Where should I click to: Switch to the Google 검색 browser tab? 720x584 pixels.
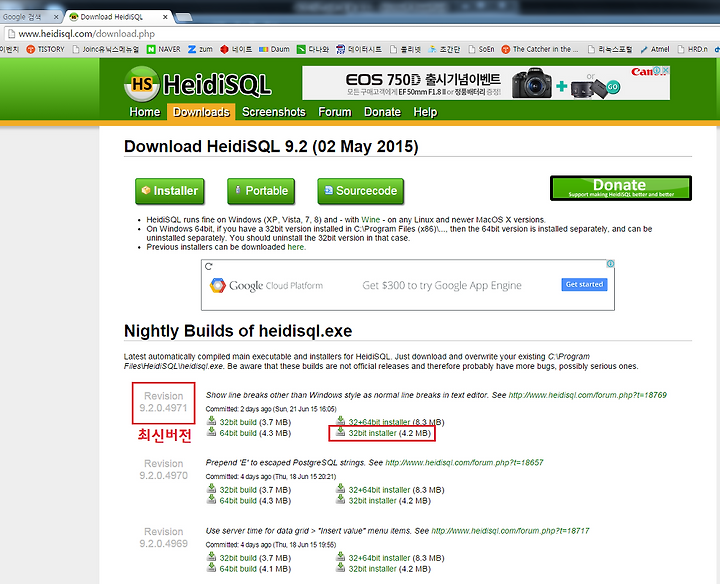(28, 17)
